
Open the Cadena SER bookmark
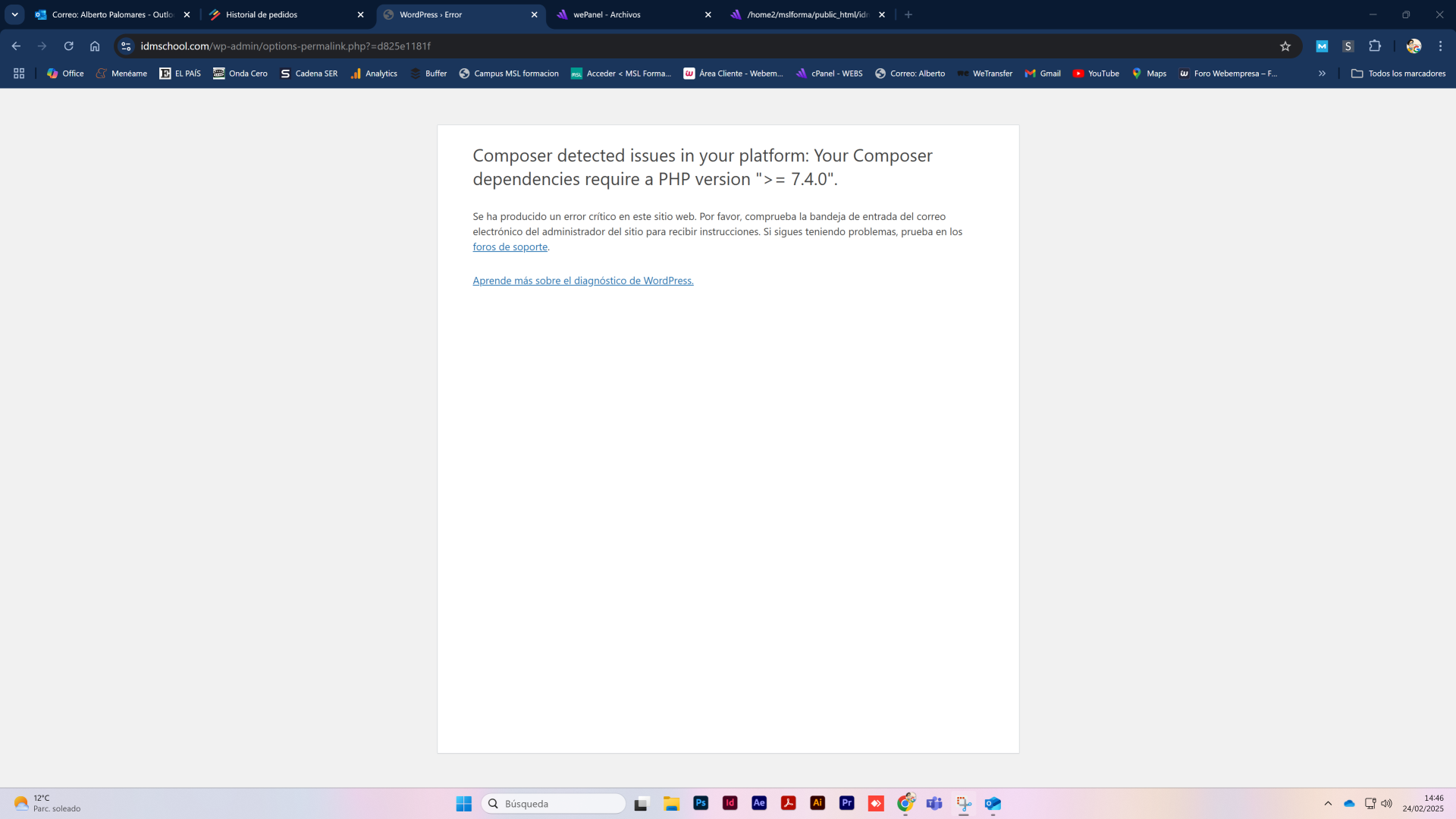[309, 74]
